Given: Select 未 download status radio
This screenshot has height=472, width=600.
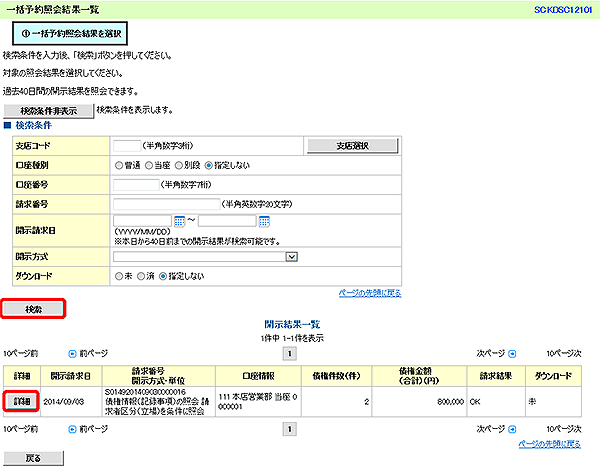Looking at the screenshot, I should point(119,276).
